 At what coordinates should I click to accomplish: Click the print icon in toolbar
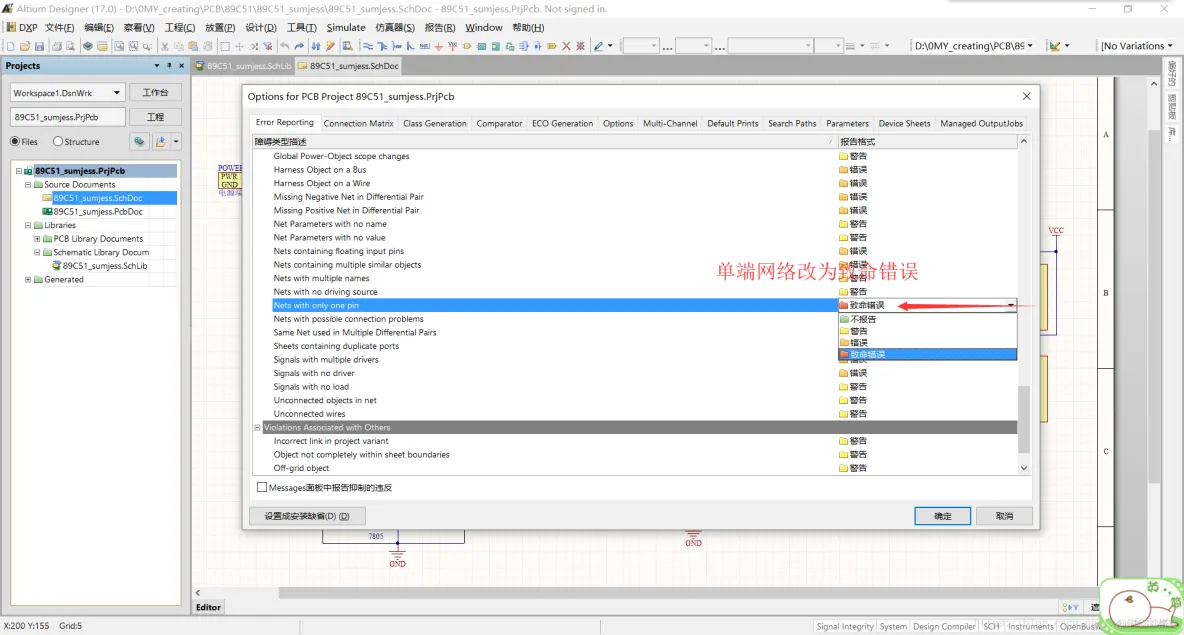(57, 46)
